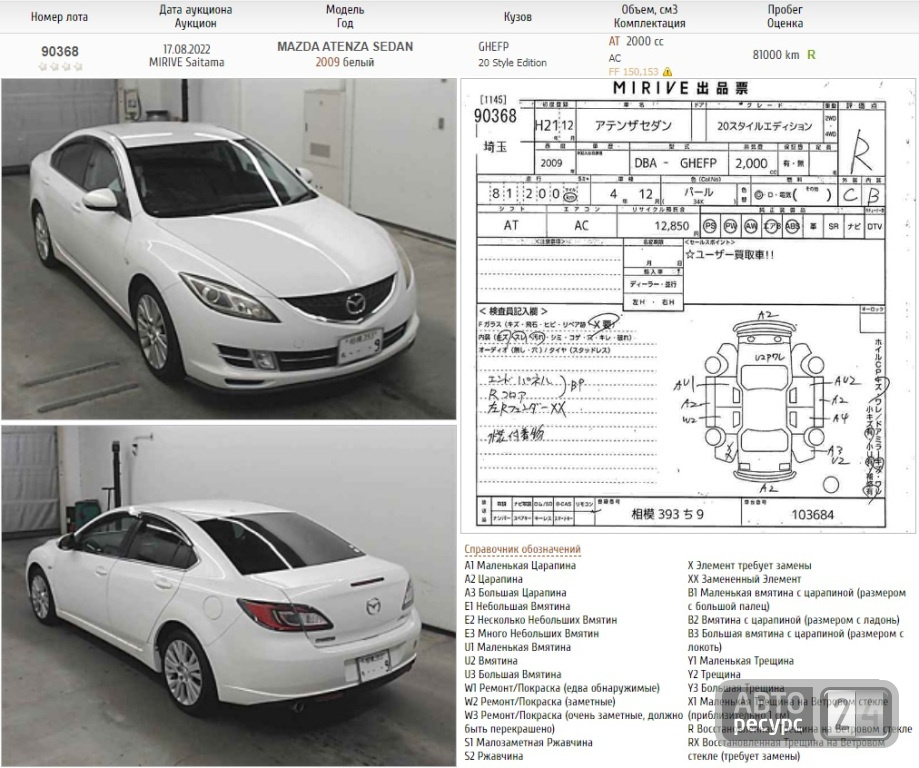This screenshot has width=919, height=768.
Task: Click 'S1 Малозаметная Ржавчина' entry
Action: 528,743
